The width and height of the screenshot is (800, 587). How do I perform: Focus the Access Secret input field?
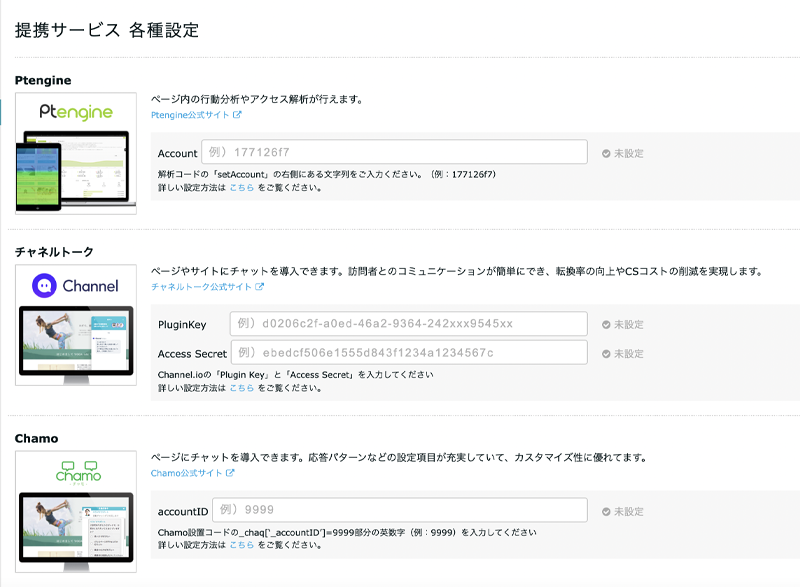408,353
